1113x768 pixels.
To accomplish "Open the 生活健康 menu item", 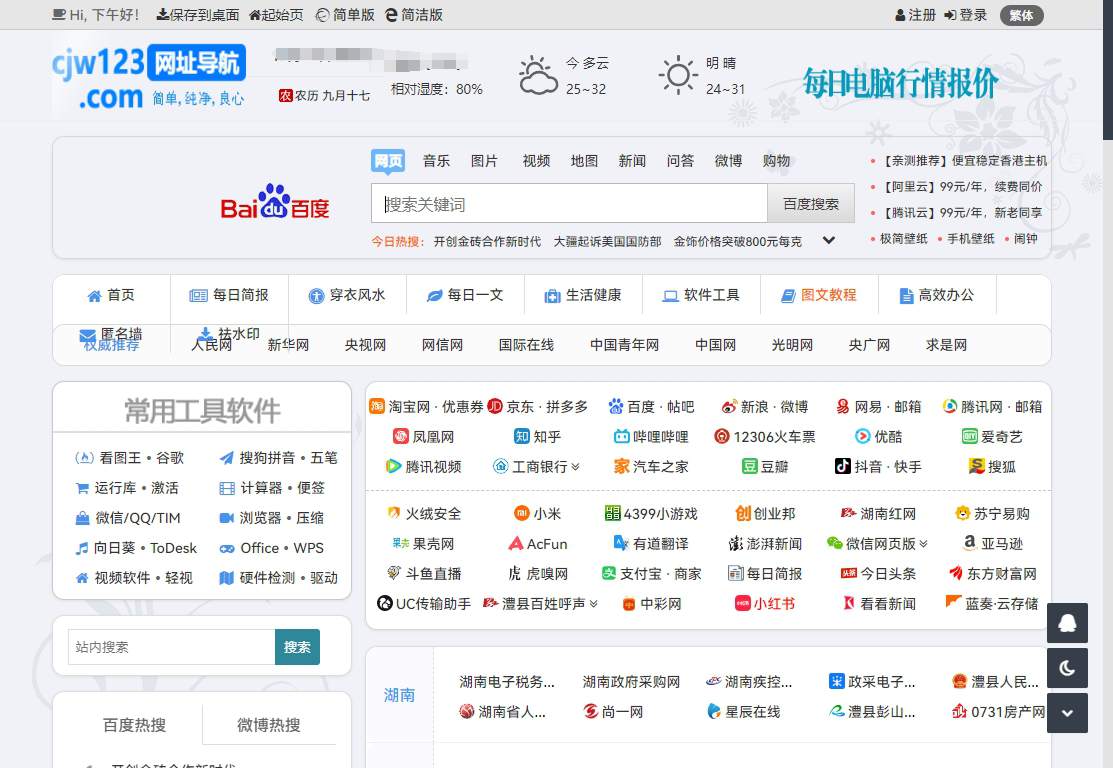I will click(583, 295).
